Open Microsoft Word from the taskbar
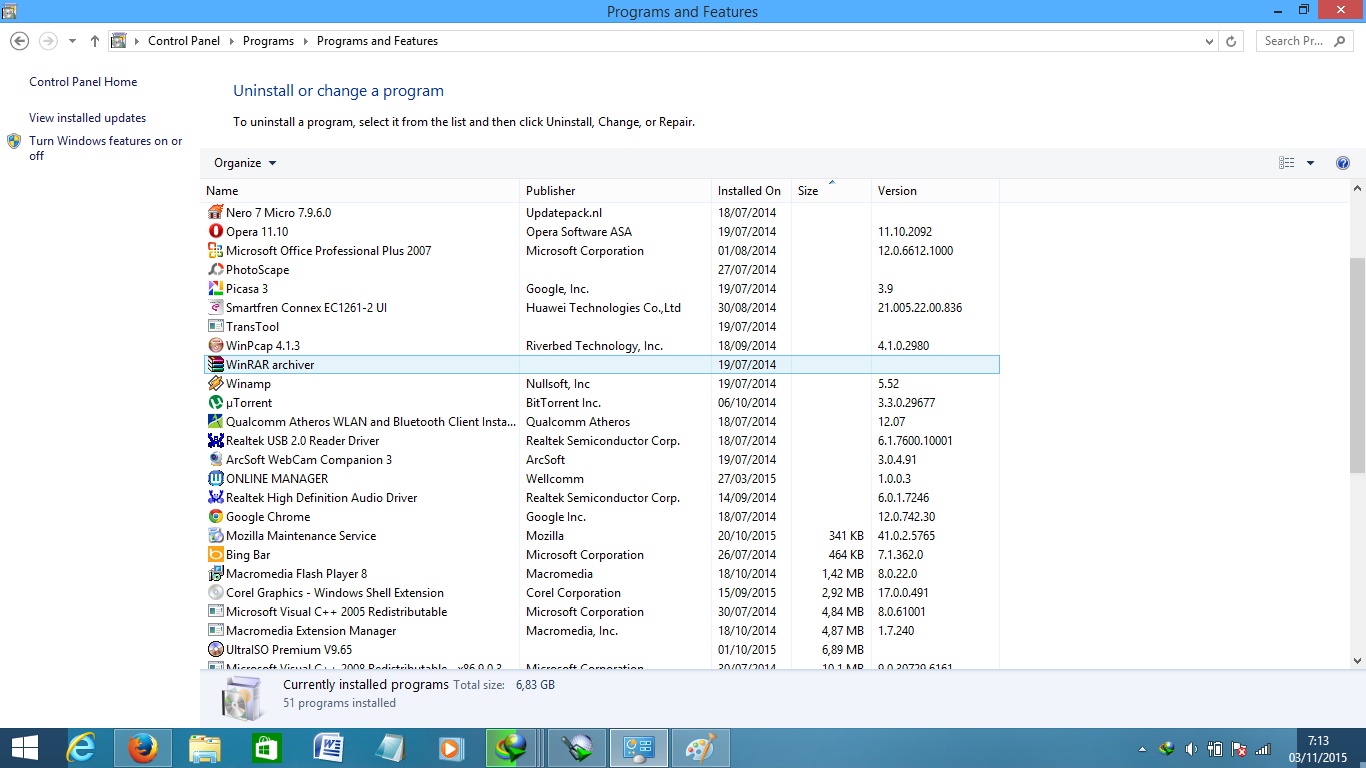The image size is (1366, 768). [328, 748]
